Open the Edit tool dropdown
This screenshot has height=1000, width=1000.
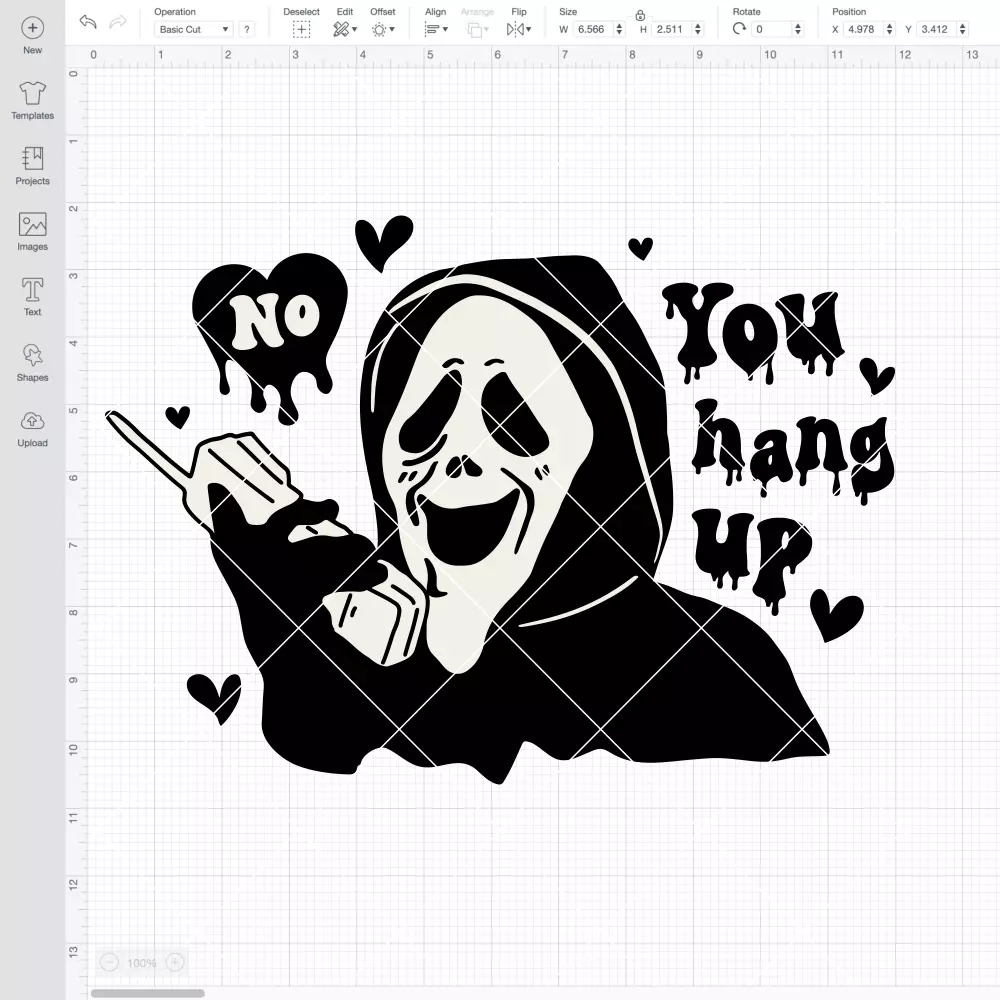click(x=345, y=29)
